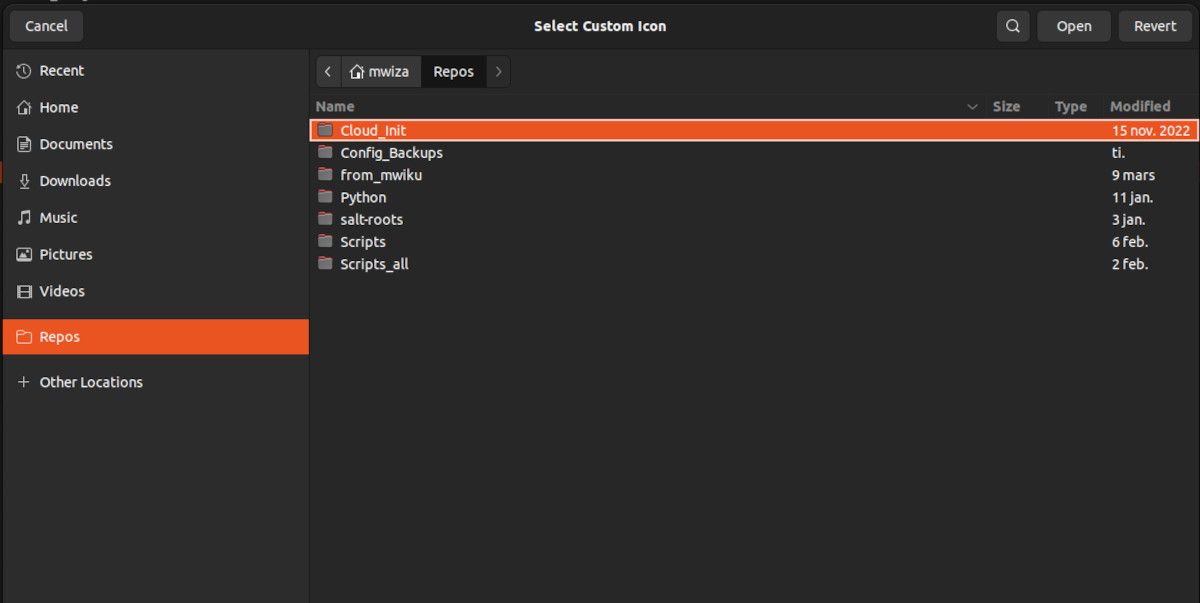Image resolution: width=1200 pixels, height=603 pixels.
Task: Click the plus icon beside Other Locations
Action: tap(24, 382)
